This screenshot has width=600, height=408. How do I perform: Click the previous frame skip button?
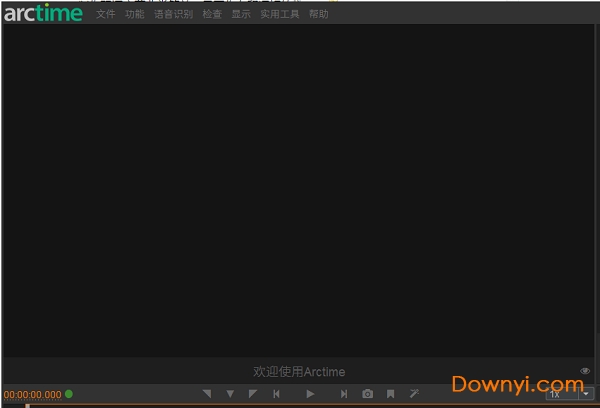tap(277, 394)
